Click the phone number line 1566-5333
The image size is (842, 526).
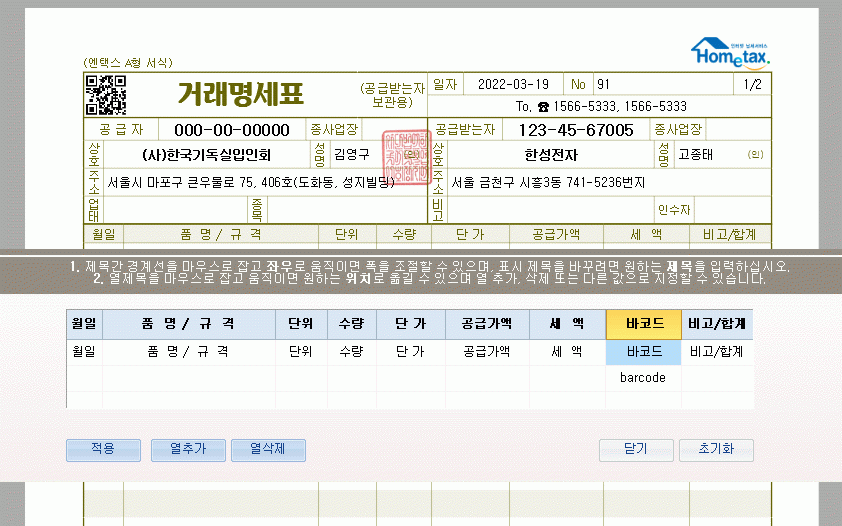click(601, 106)
